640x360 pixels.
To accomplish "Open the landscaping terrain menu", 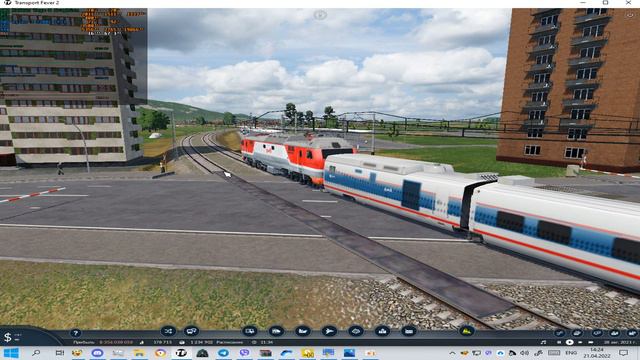I will (356, 331).
